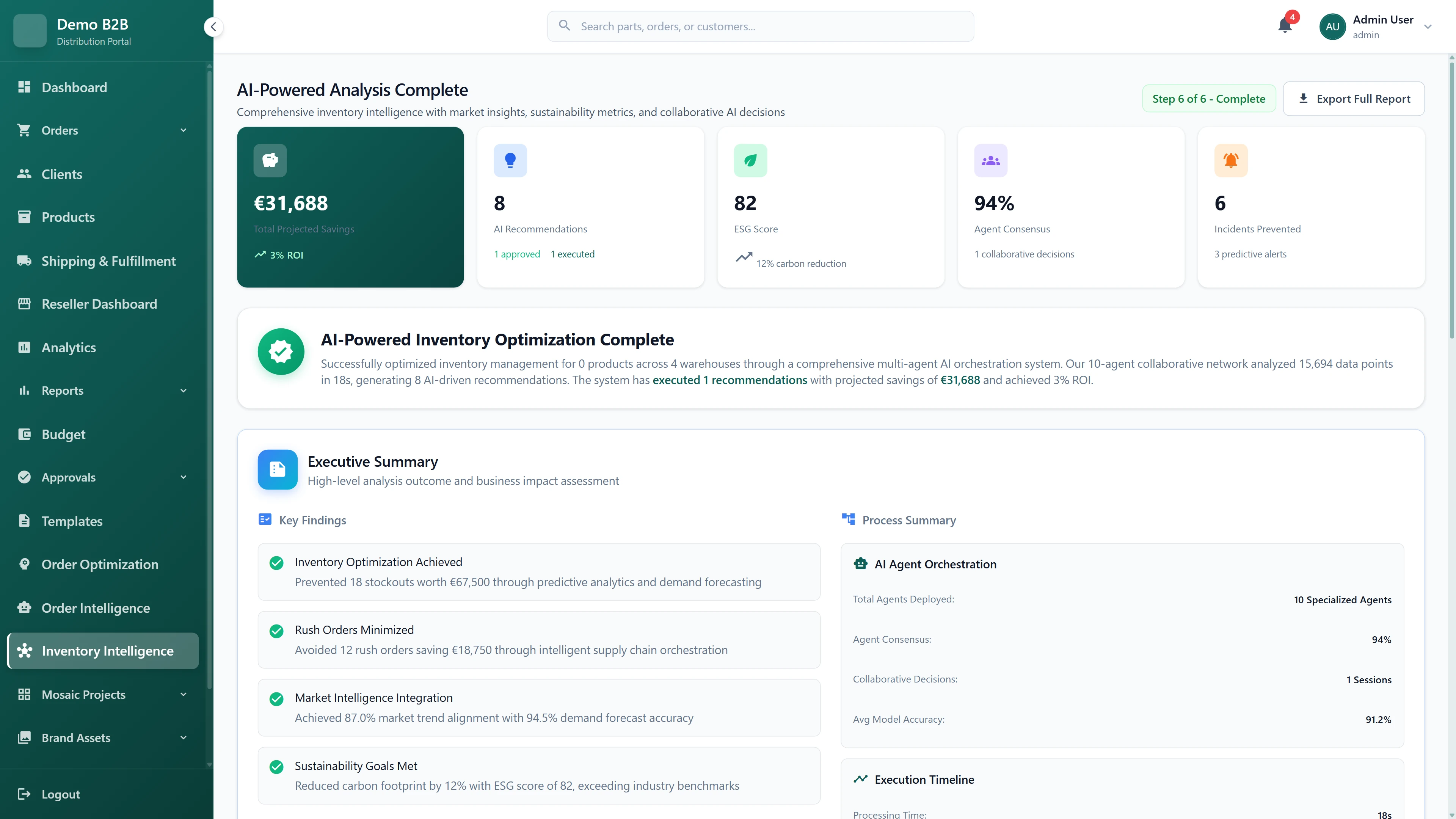Collapse the sidebar with the back arrow
This screenshot has width=1456, height=819.
click(213, 26)
